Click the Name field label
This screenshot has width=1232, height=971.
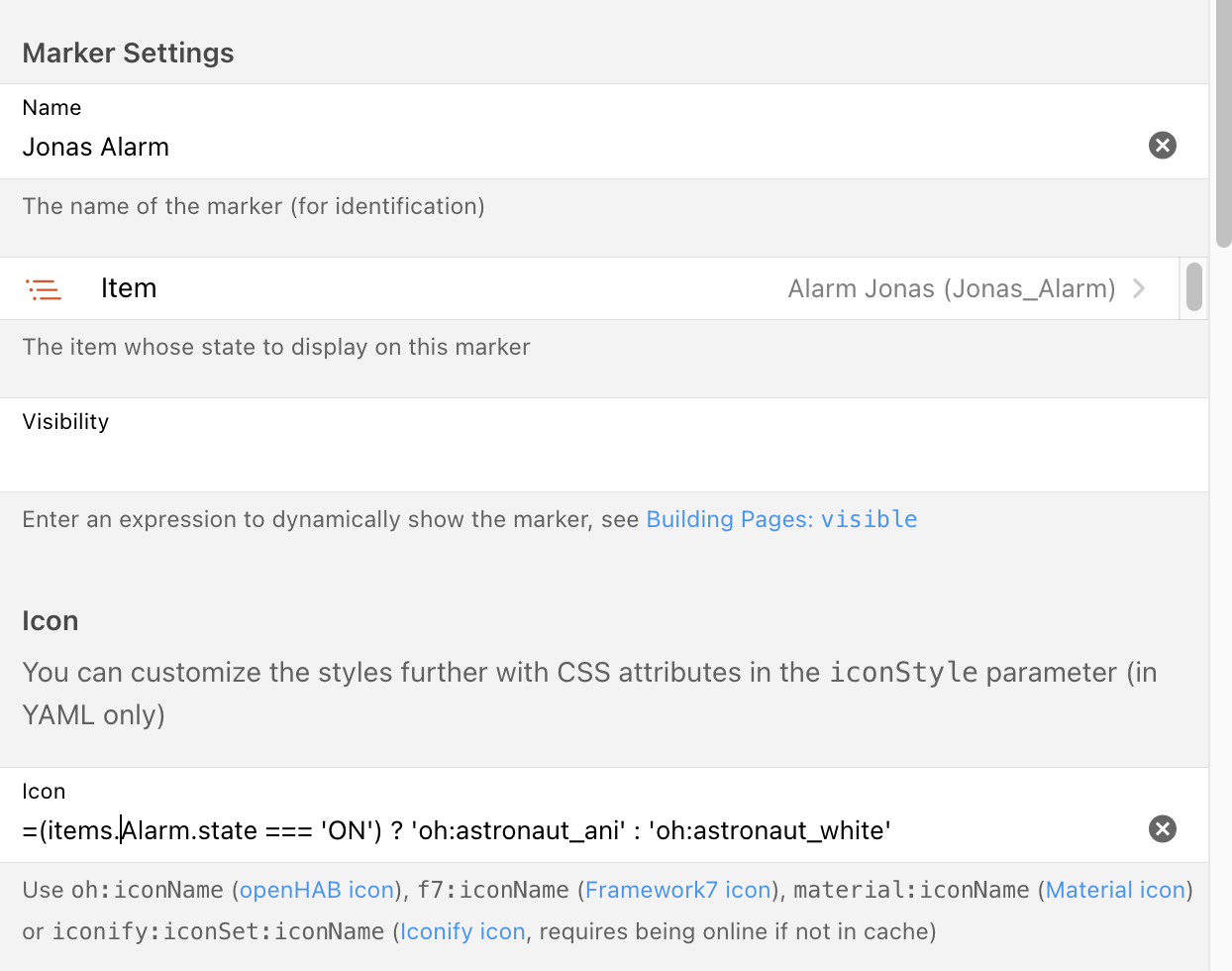pyautogui.click(x=51, y=108)
